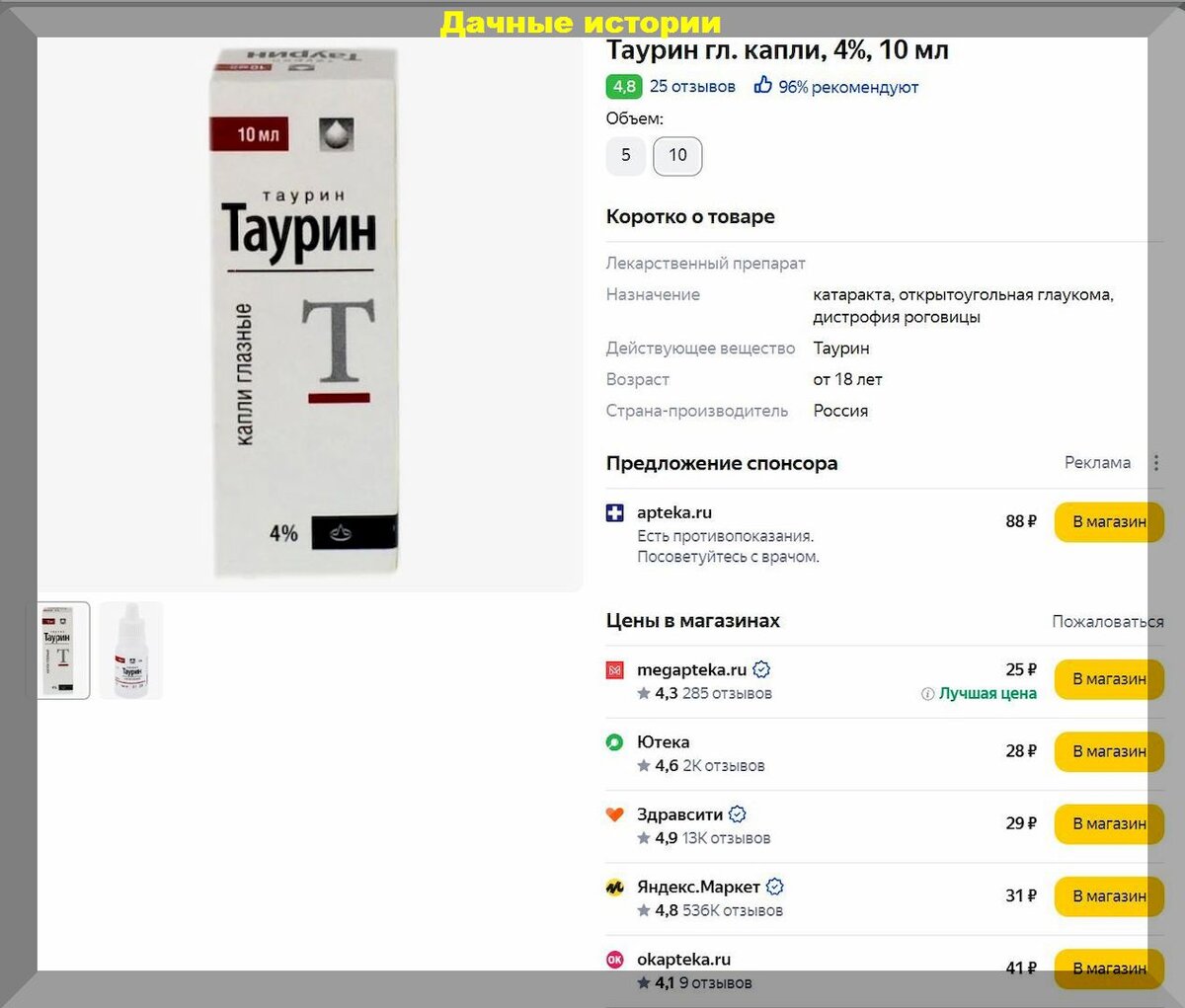Click the 25 ₽ megapteka.ru price
This screenshot has height=1008, width=1185.
pyautogui.click(x=1021, y=670)
